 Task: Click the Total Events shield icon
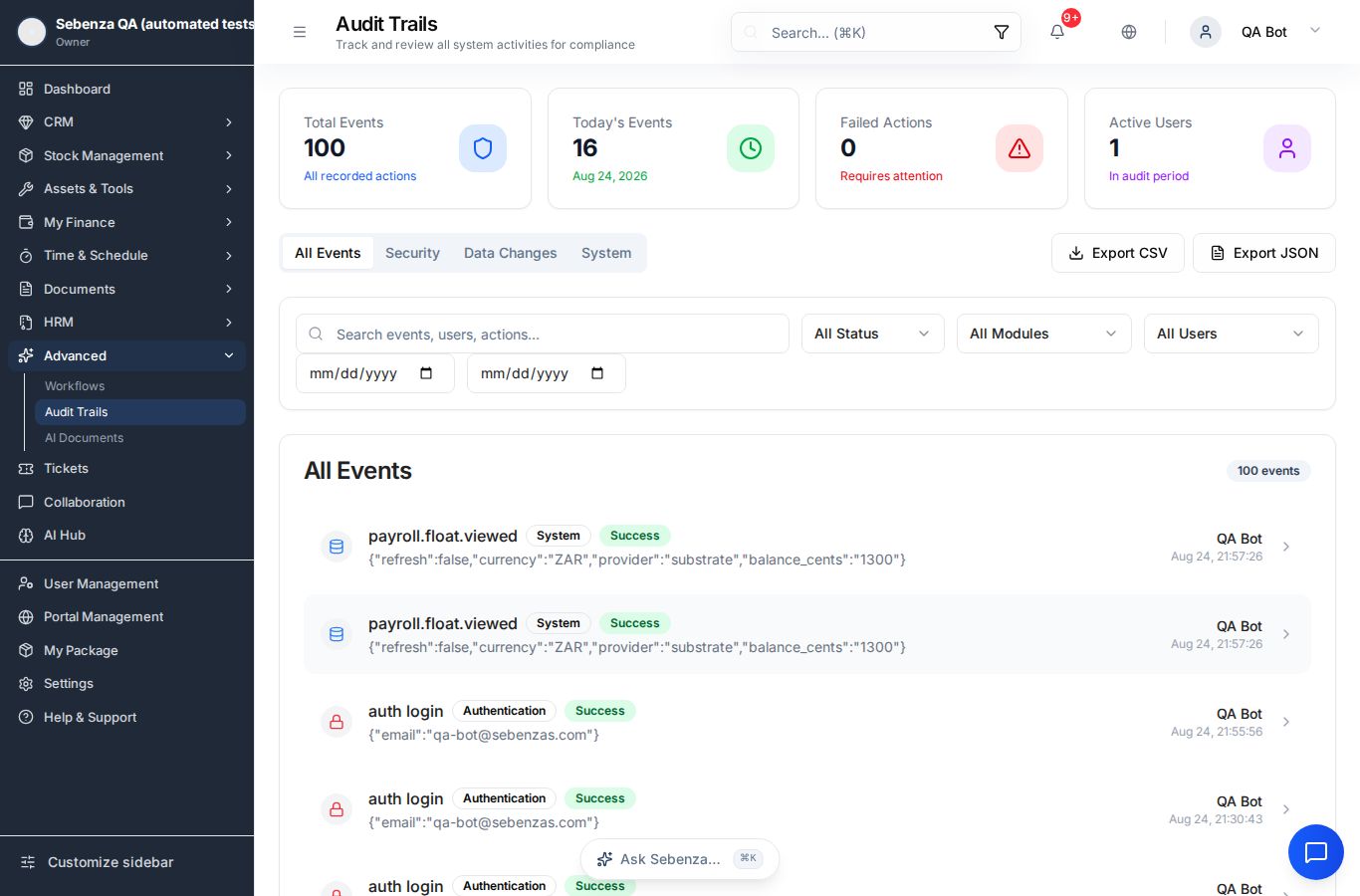pyautogui.click(x=483, y=148)
